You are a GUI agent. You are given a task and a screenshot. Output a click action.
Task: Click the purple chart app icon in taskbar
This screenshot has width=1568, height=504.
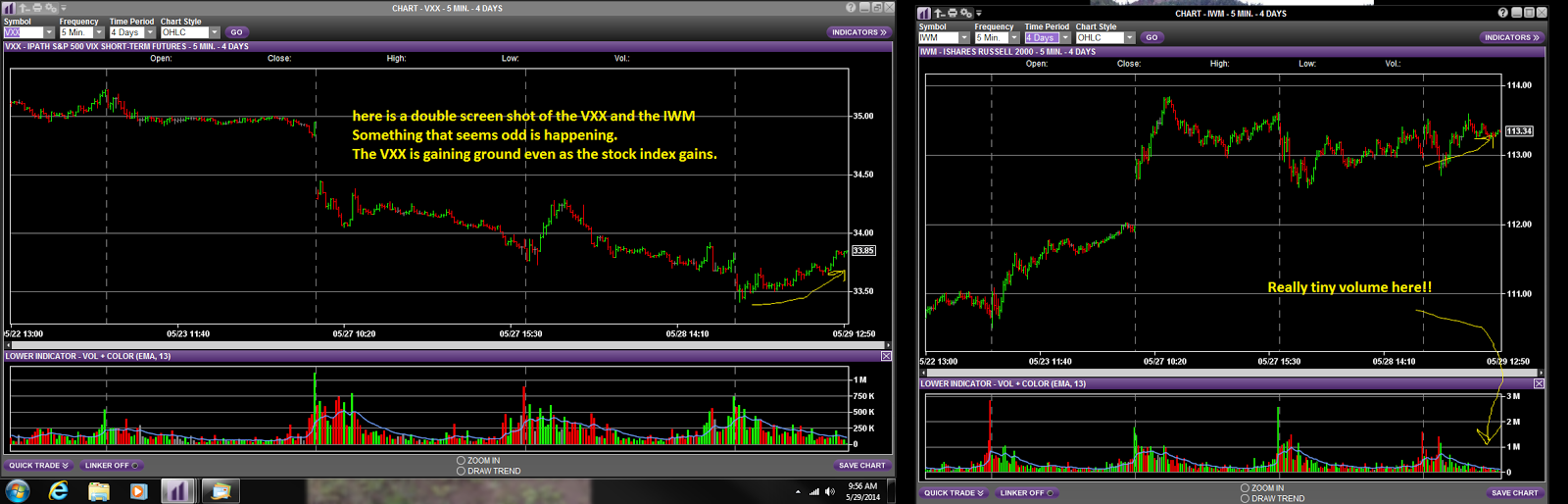[178, 490]
